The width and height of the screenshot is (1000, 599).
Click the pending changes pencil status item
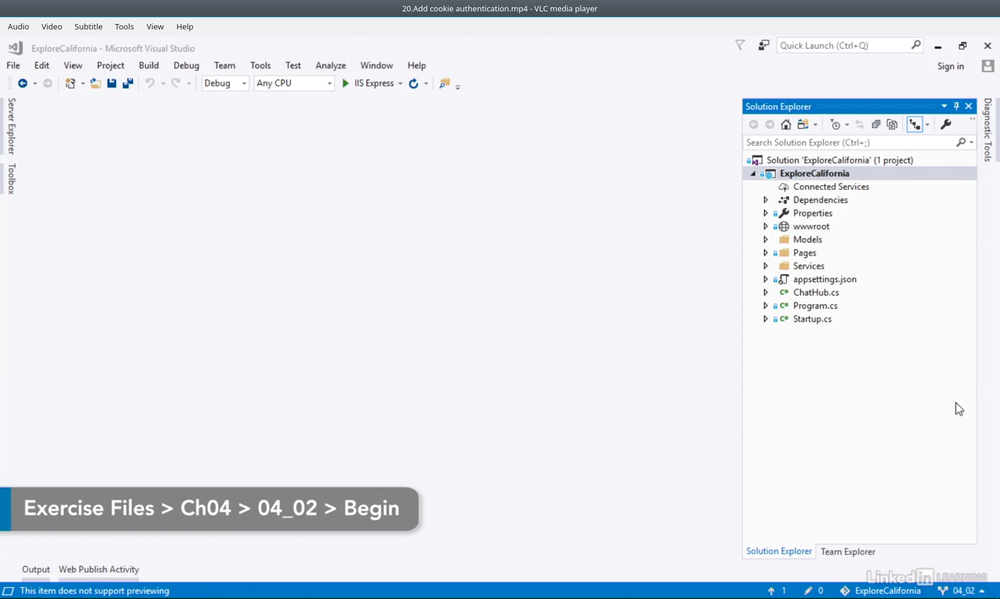814,591
